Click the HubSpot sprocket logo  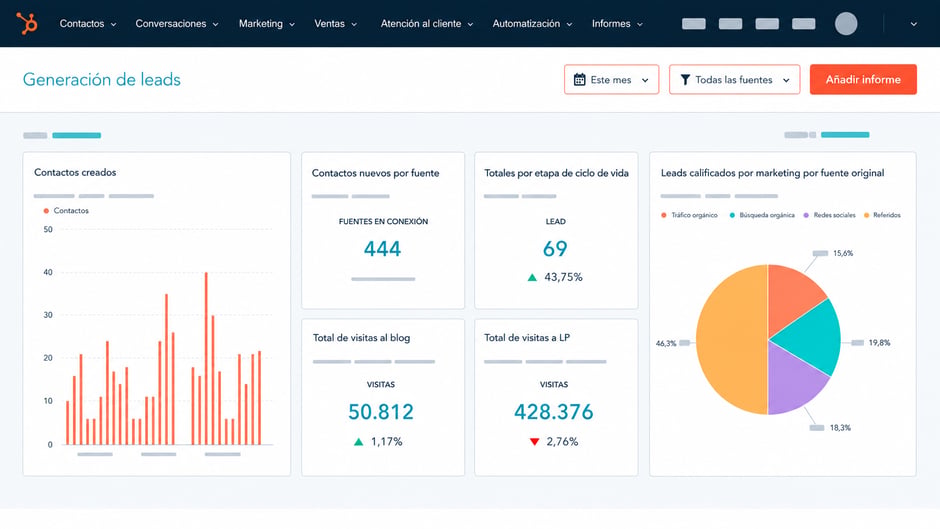click(x=26, y=23)
